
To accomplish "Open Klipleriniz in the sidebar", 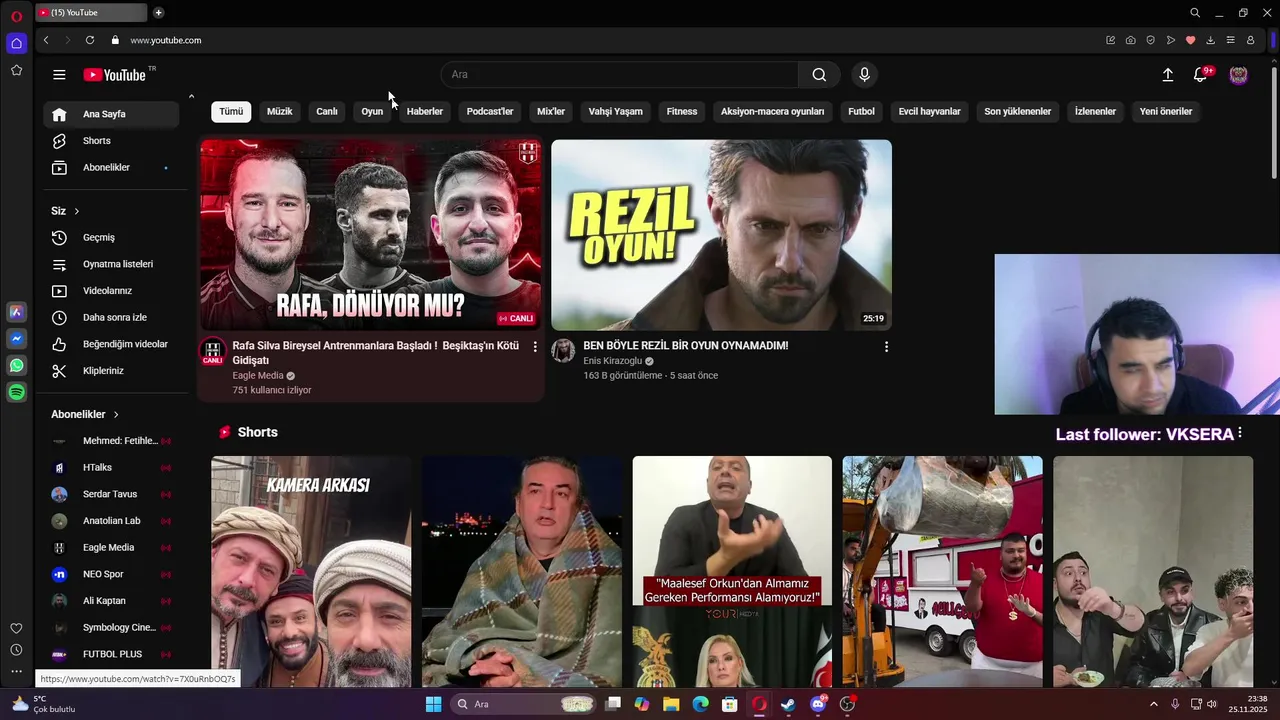I will [x=111, y=371].
